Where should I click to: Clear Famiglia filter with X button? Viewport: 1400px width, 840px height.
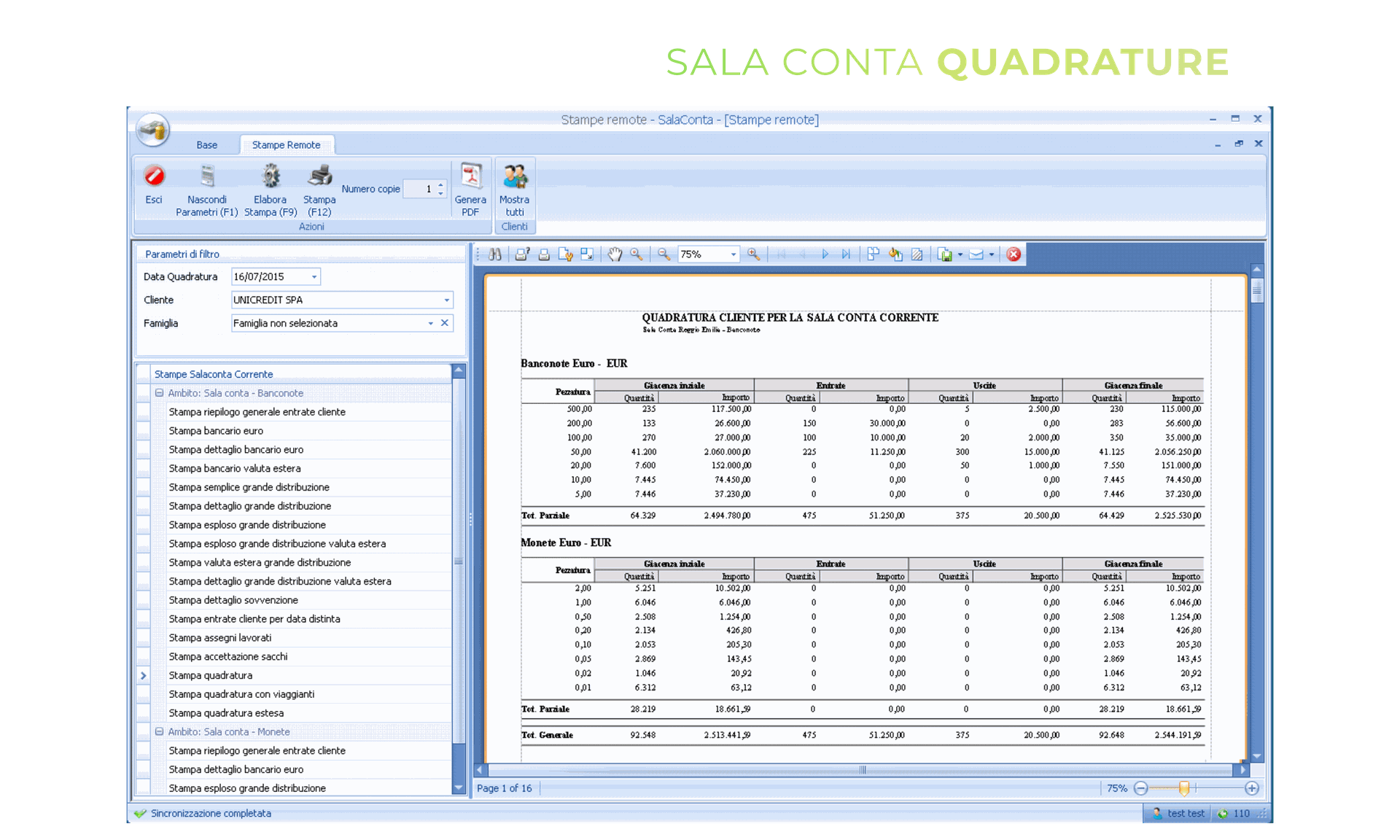pyautogui.click(x=444, y=323)
